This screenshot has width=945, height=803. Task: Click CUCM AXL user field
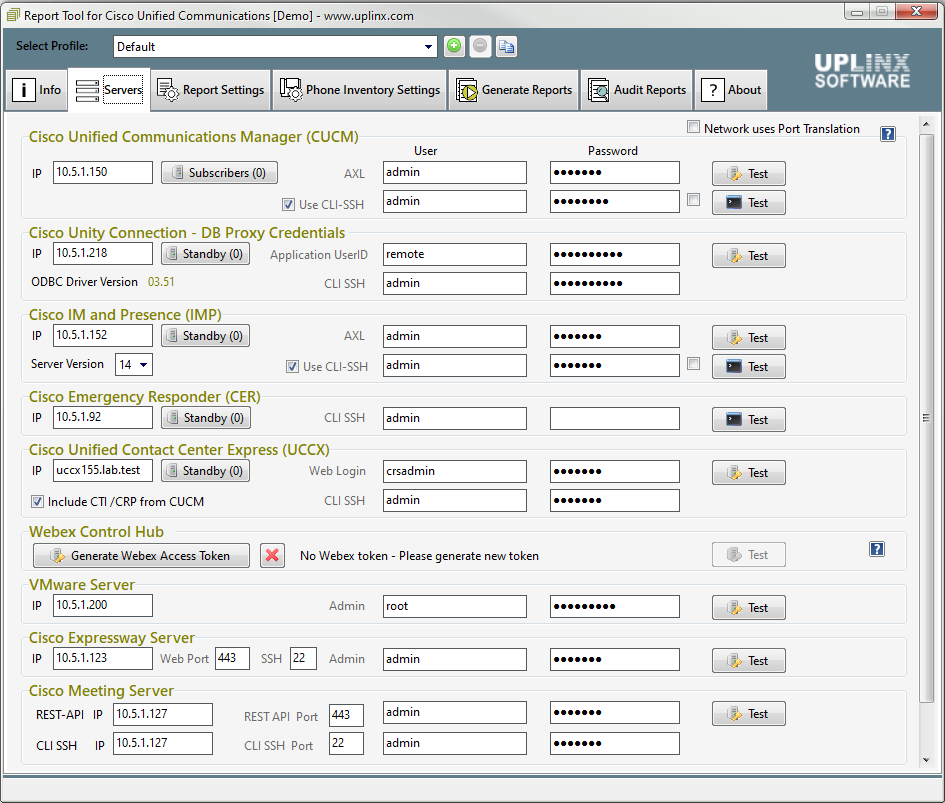point(454,172)
